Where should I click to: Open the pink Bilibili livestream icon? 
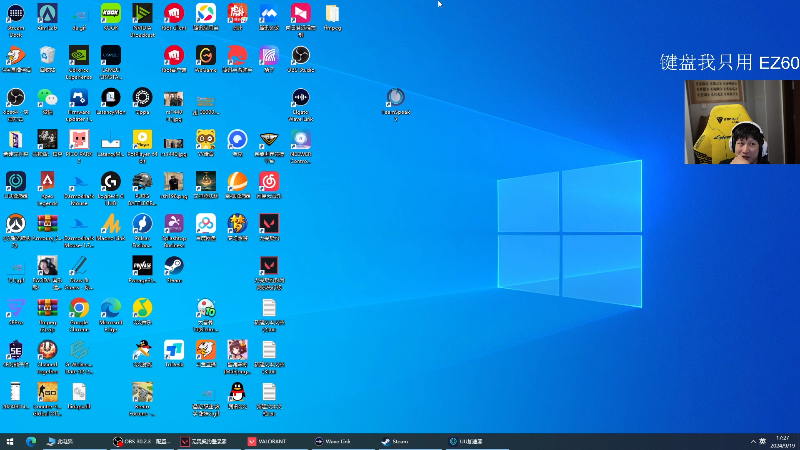(301, 20)
